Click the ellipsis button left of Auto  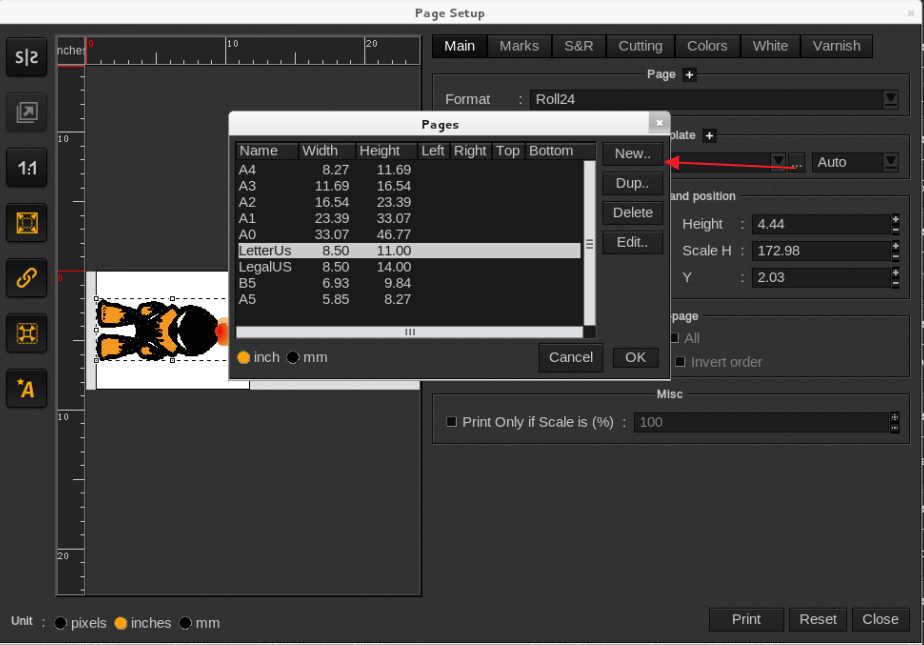pyautogui.click(x=797, y=162)
